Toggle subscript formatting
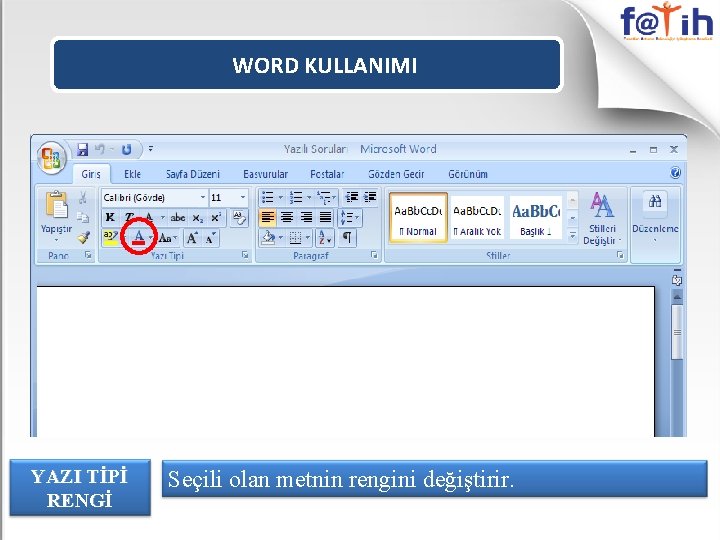Viewport: 720px width, 540px height. click(x=197, y=218)
